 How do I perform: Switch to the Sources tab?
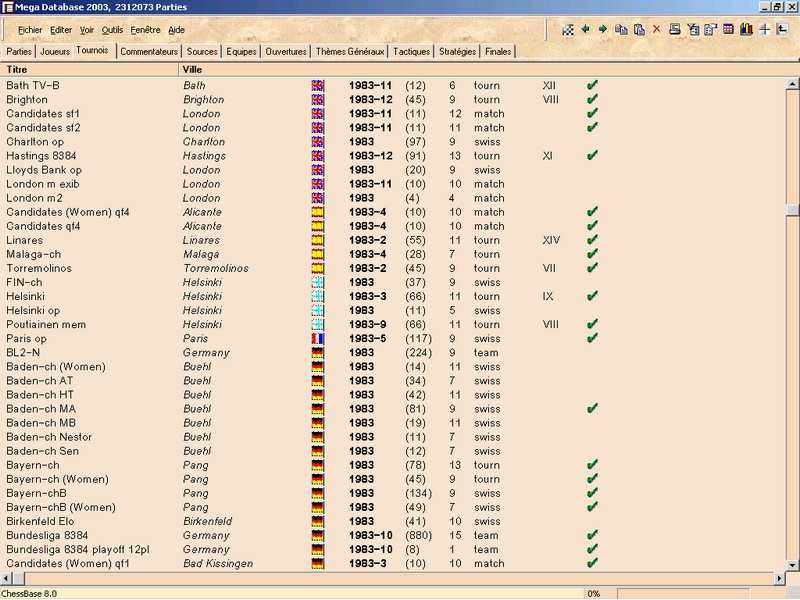point(202,52)
